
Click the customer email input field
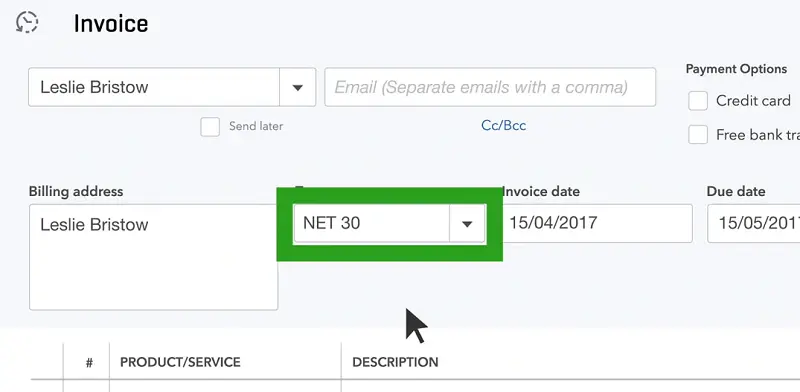pos(490,87)
